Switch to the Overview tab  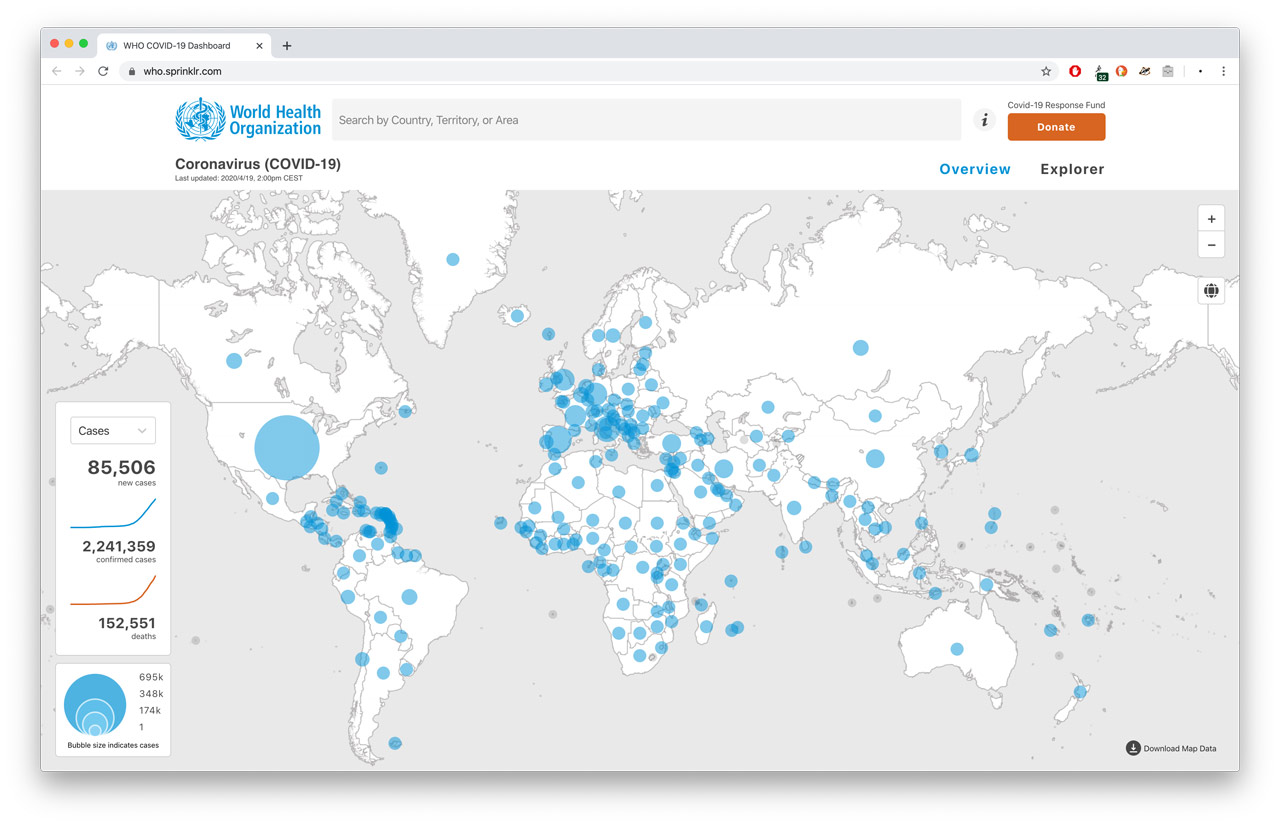[974, 169]
